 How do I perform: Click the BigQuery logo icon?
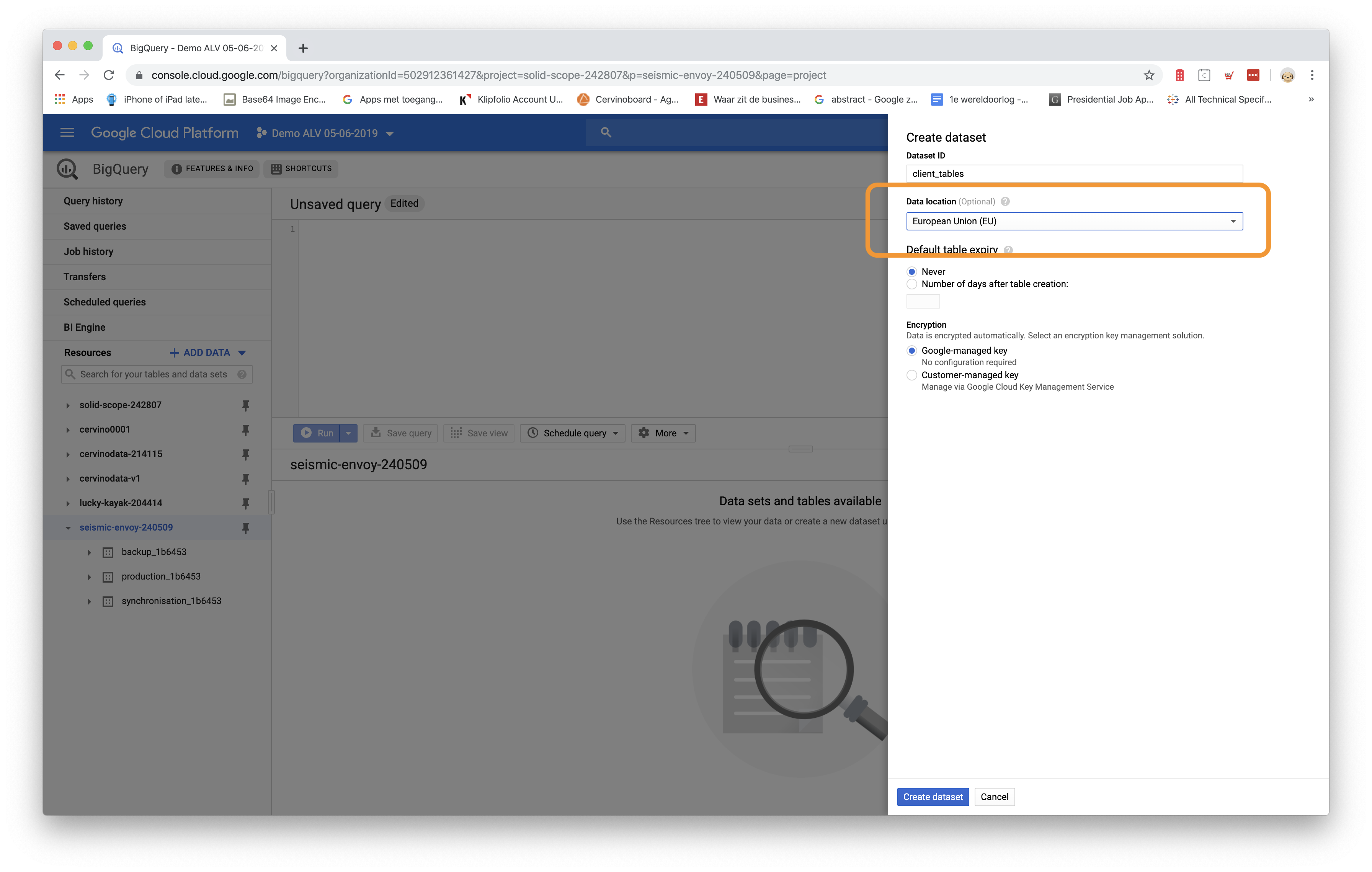[x=67, y=169]
